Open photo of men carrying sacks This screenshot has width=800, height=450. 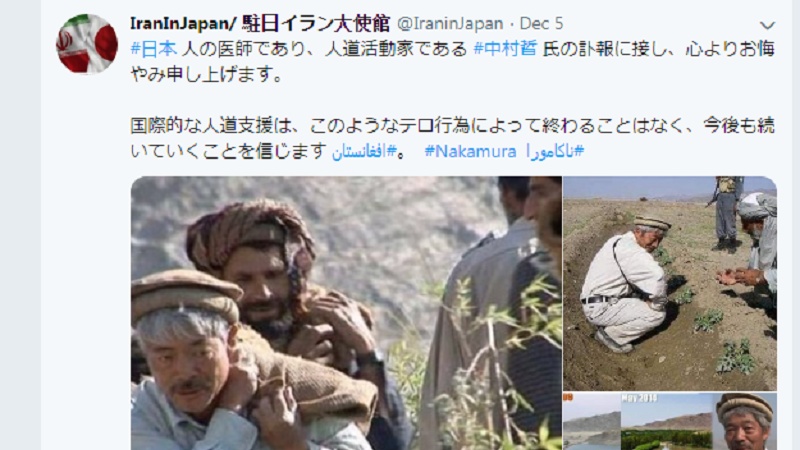pos(346,313)
